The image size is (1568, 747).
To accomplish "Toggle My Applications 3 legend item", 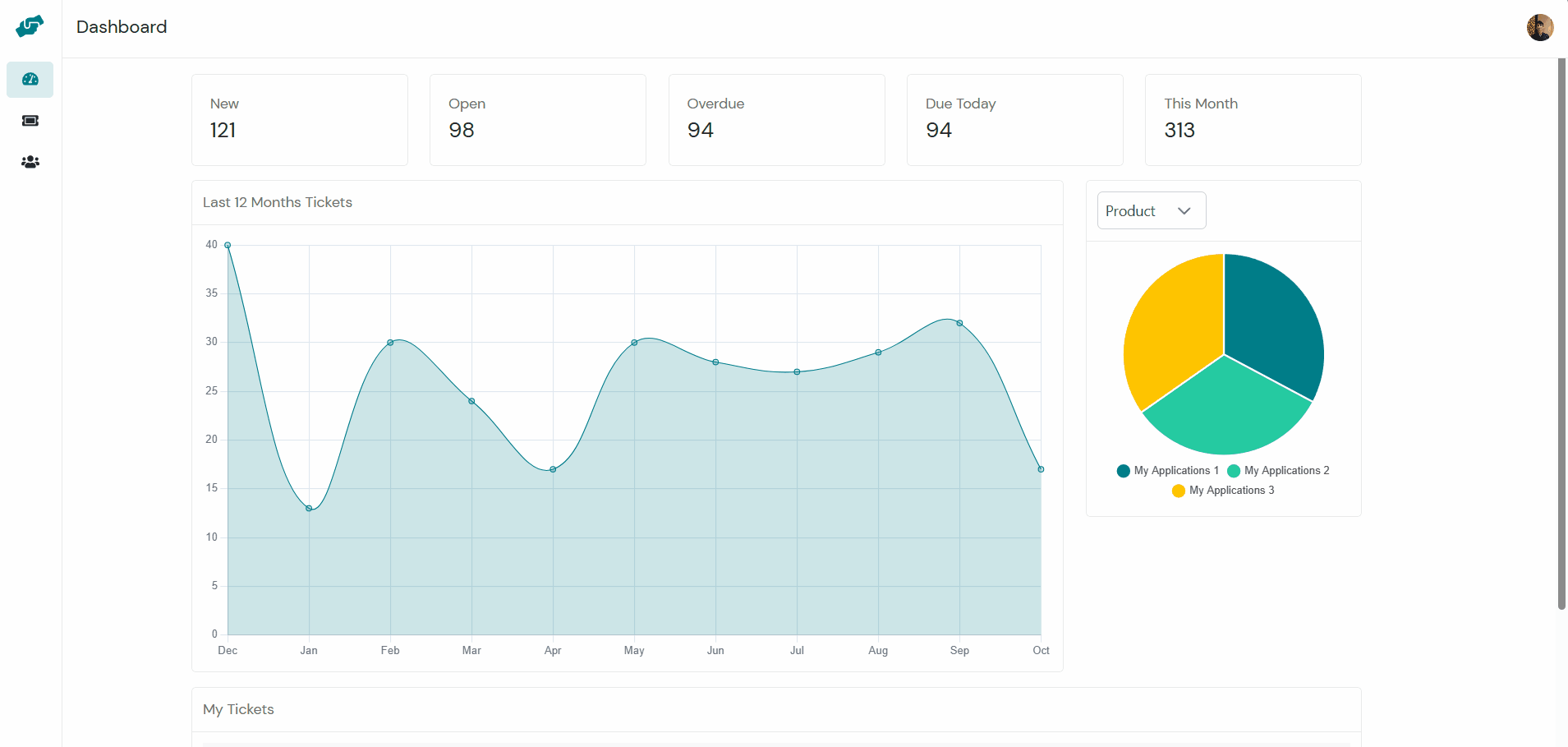I will click(x=1224, y=491).
